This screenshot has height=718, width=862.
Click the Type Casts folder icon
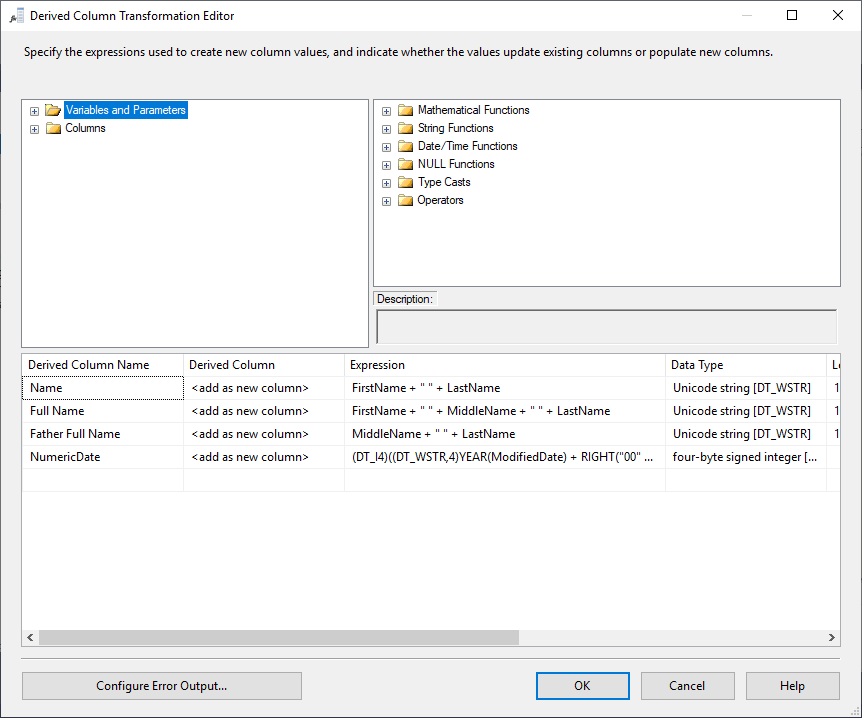click(405, 182)
